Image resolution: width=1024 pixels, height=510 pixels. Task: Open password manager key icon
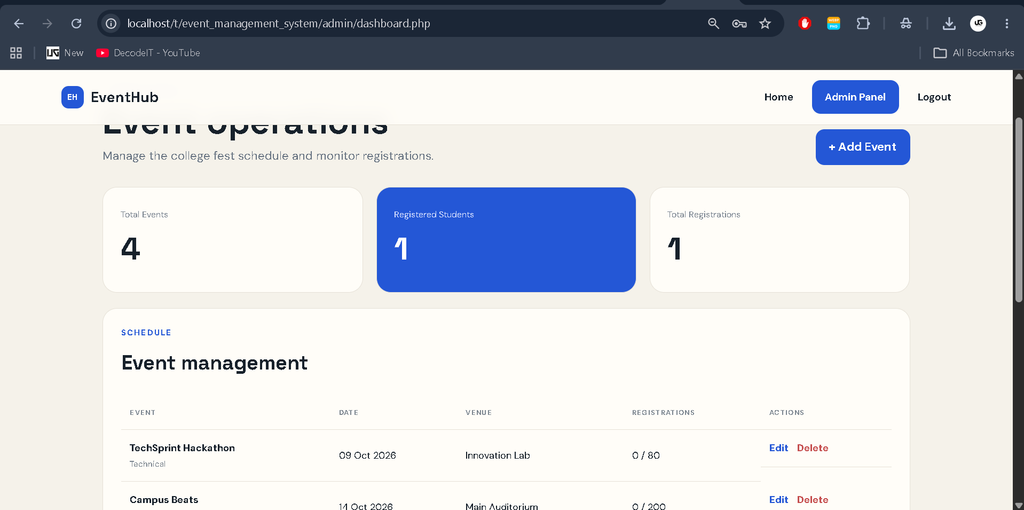739,24
